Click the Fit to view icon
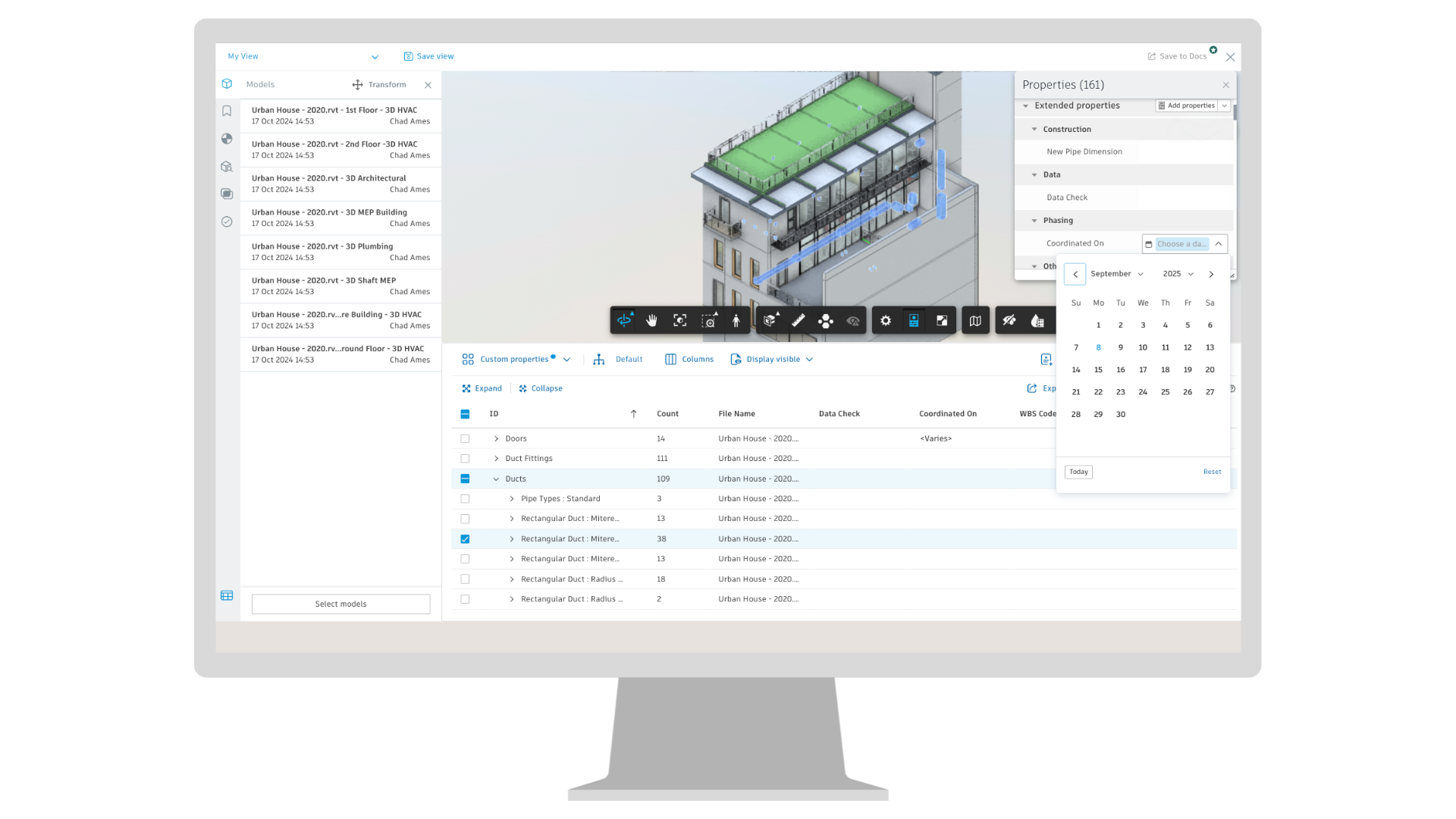This screenshot has width=1456, height=819. click(680, 321)
